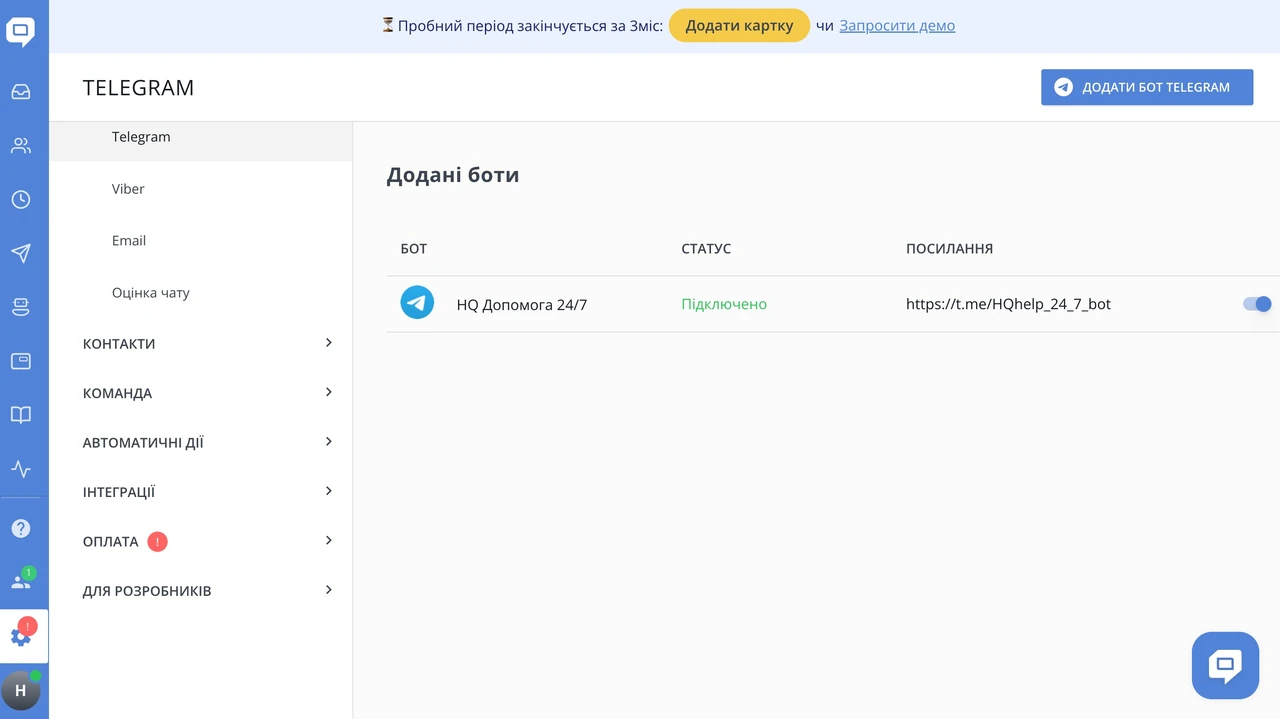Image resolution: width=1280 pixels, height=719 pixels.
Task: Open the settings gear icon
Action: point(22,634)
